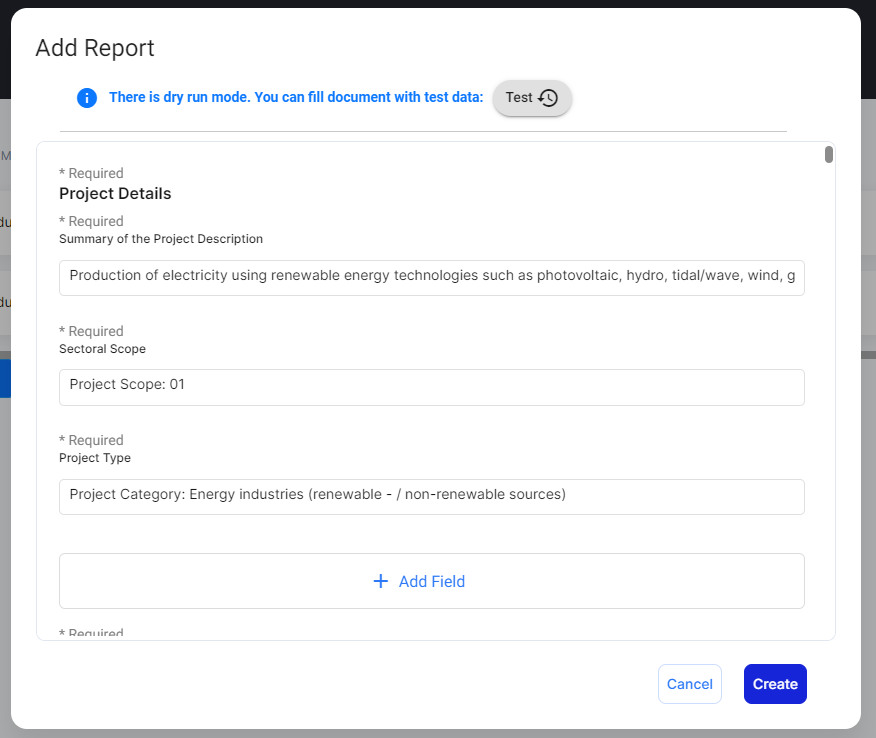Screen dimensions: 876x738
Task: Click the Sectoral Scope input box
Action: (432, 387)
